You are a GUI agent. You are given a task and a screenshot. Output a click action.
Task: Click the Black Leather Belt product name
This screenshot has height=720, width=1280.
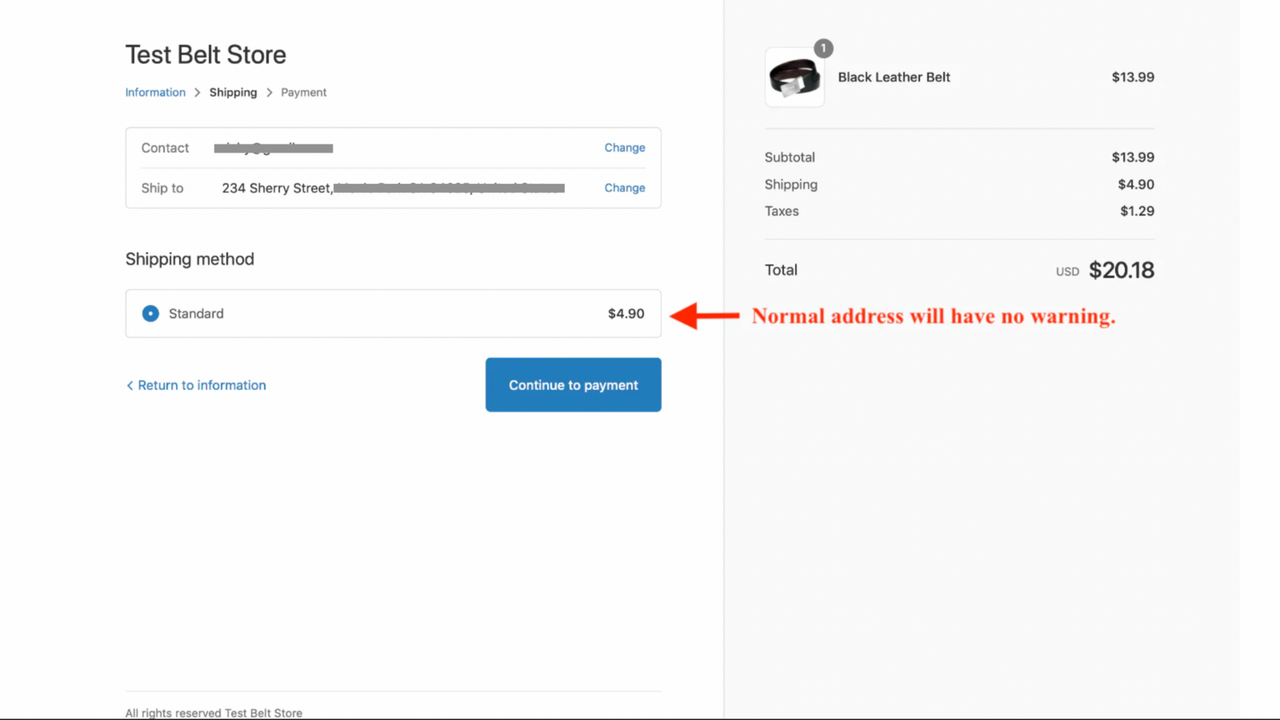pyautogui.click(x=894, y=77)
